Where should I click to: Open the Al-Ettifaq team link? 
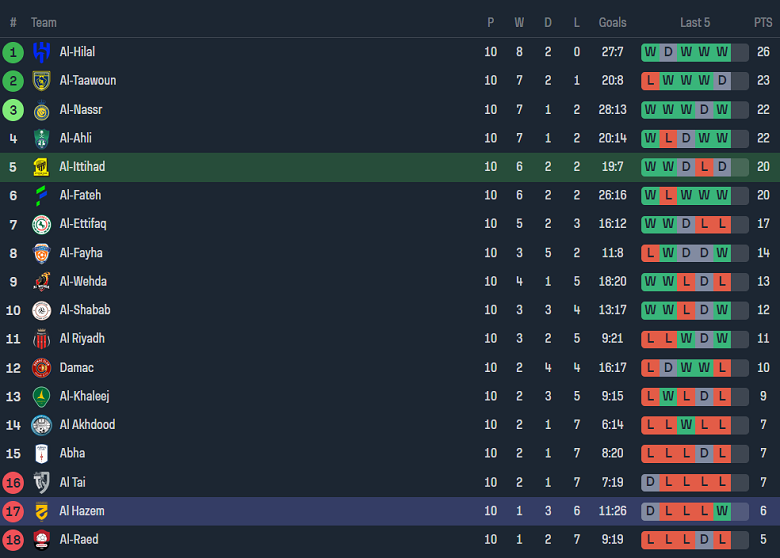click(82, 224)
